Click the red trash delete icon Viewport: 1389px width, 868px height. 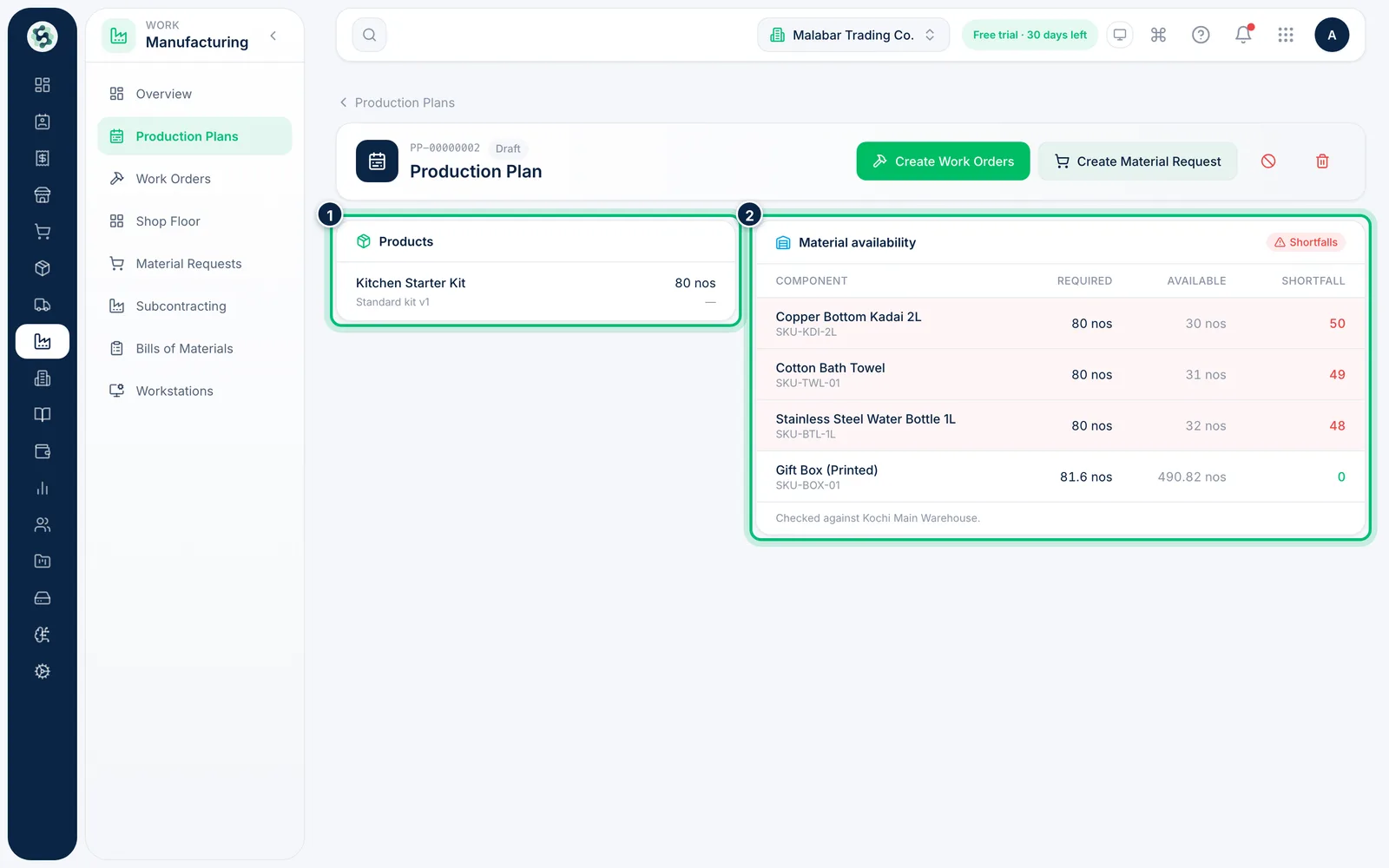(x=1322, y=161)
